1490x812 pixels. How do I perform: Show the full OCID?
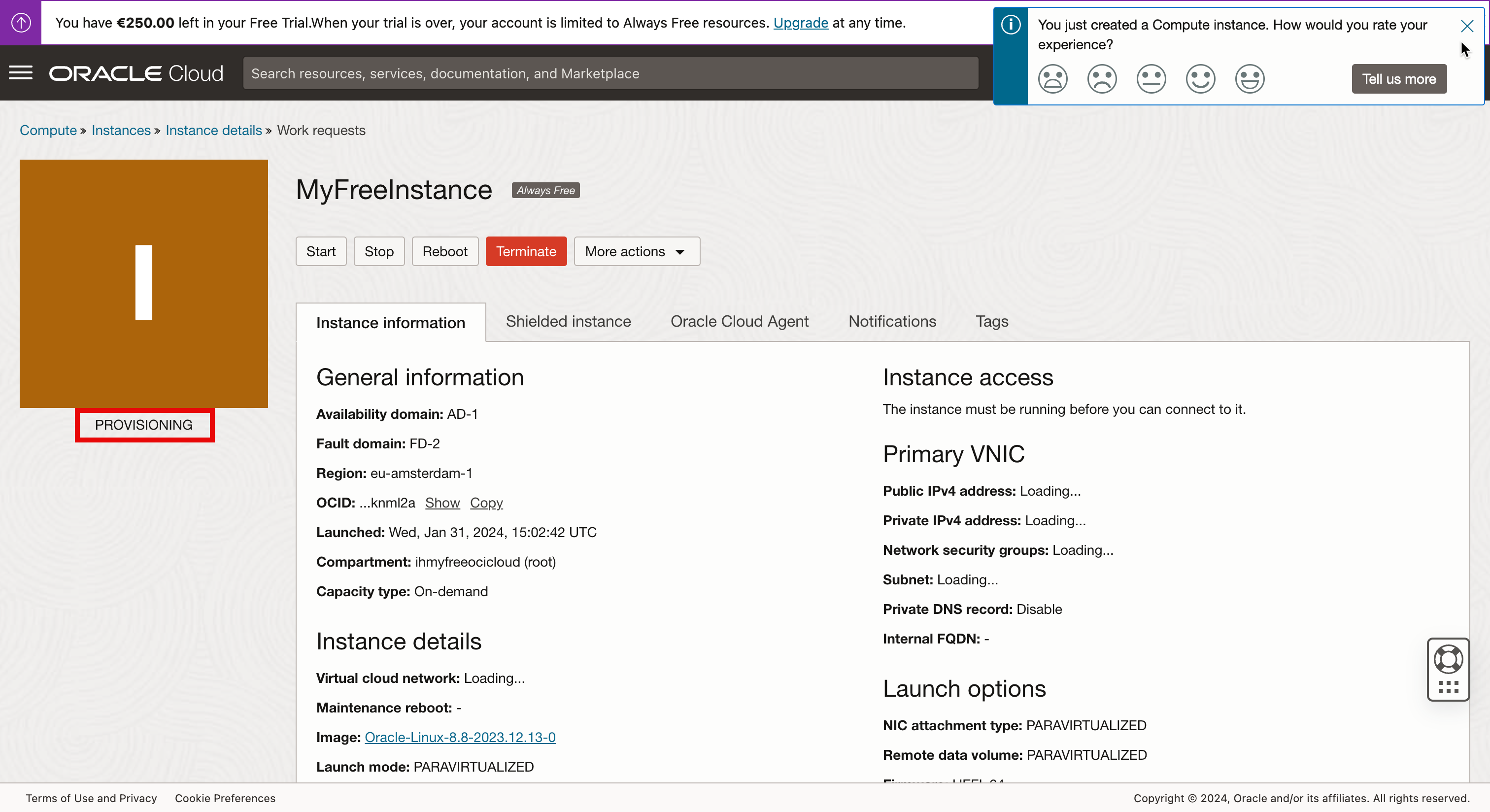[x=442, y=503]
